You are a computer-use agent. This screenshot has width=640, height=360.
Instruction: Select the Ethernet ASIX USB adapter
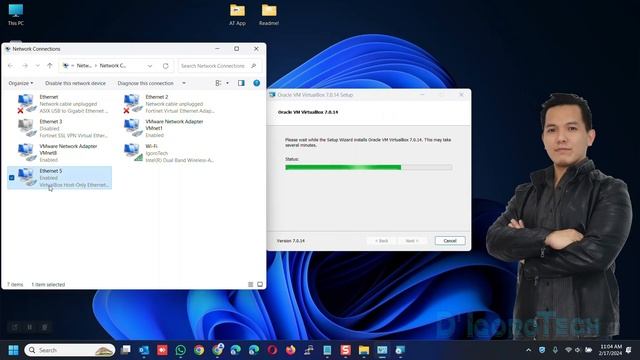point(63,104)
